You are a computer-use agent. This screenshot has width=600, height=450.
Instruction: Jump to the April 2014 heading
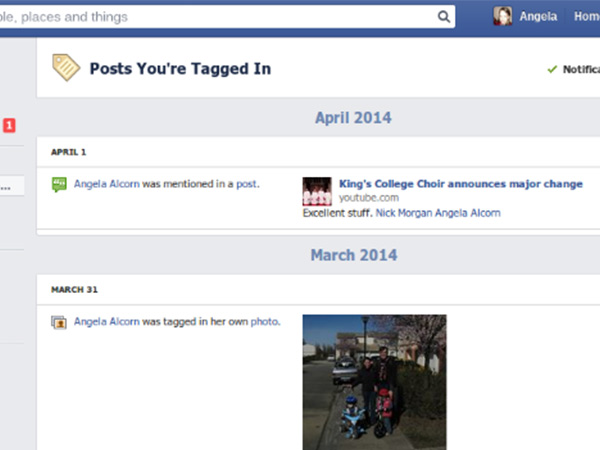(x=353, y=118)
